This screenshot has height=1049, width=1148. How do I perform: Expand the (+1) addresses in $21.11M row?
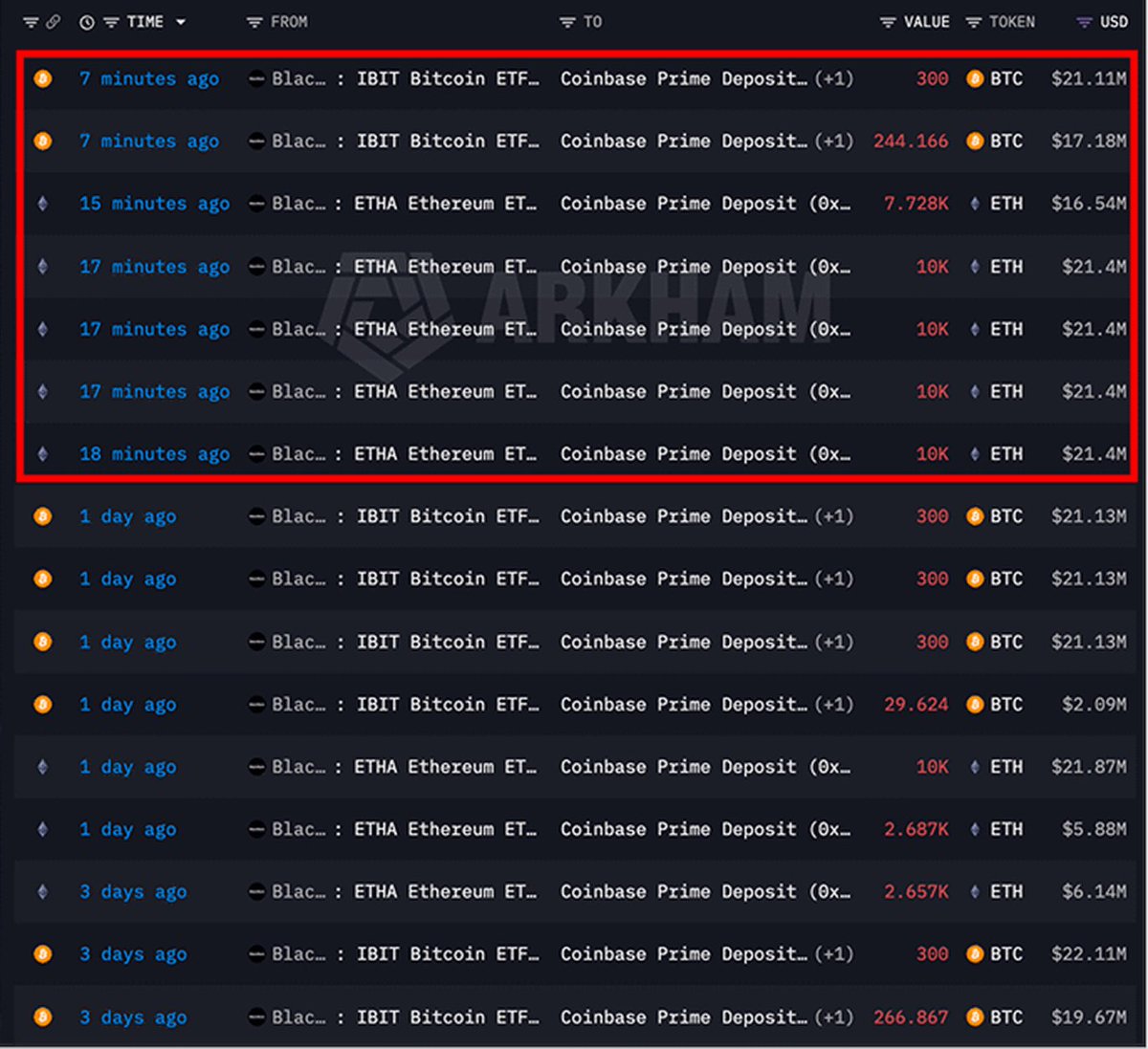(833, 78)
